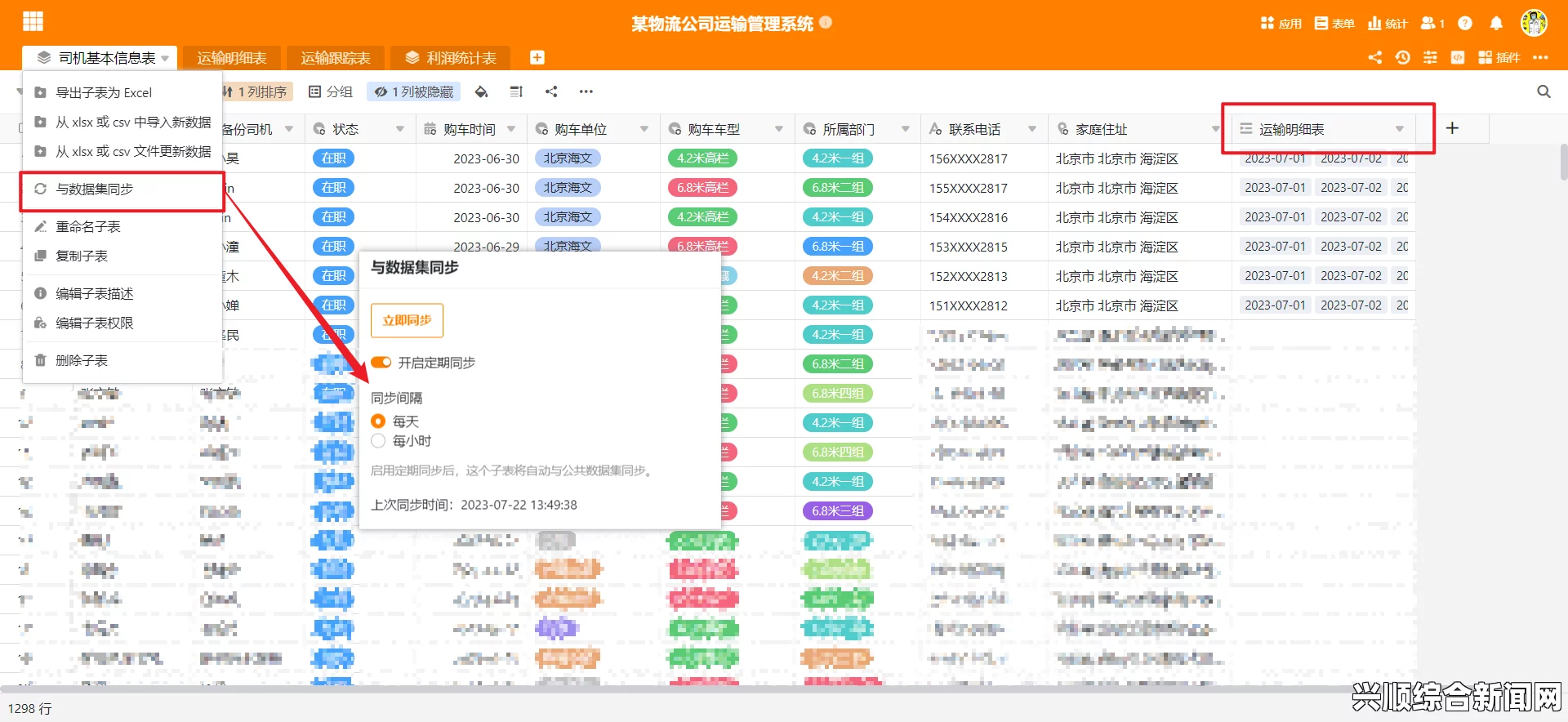Add a new sub-table with plus icon
This screenshot has width=1568, height=722.
(537, 57)
